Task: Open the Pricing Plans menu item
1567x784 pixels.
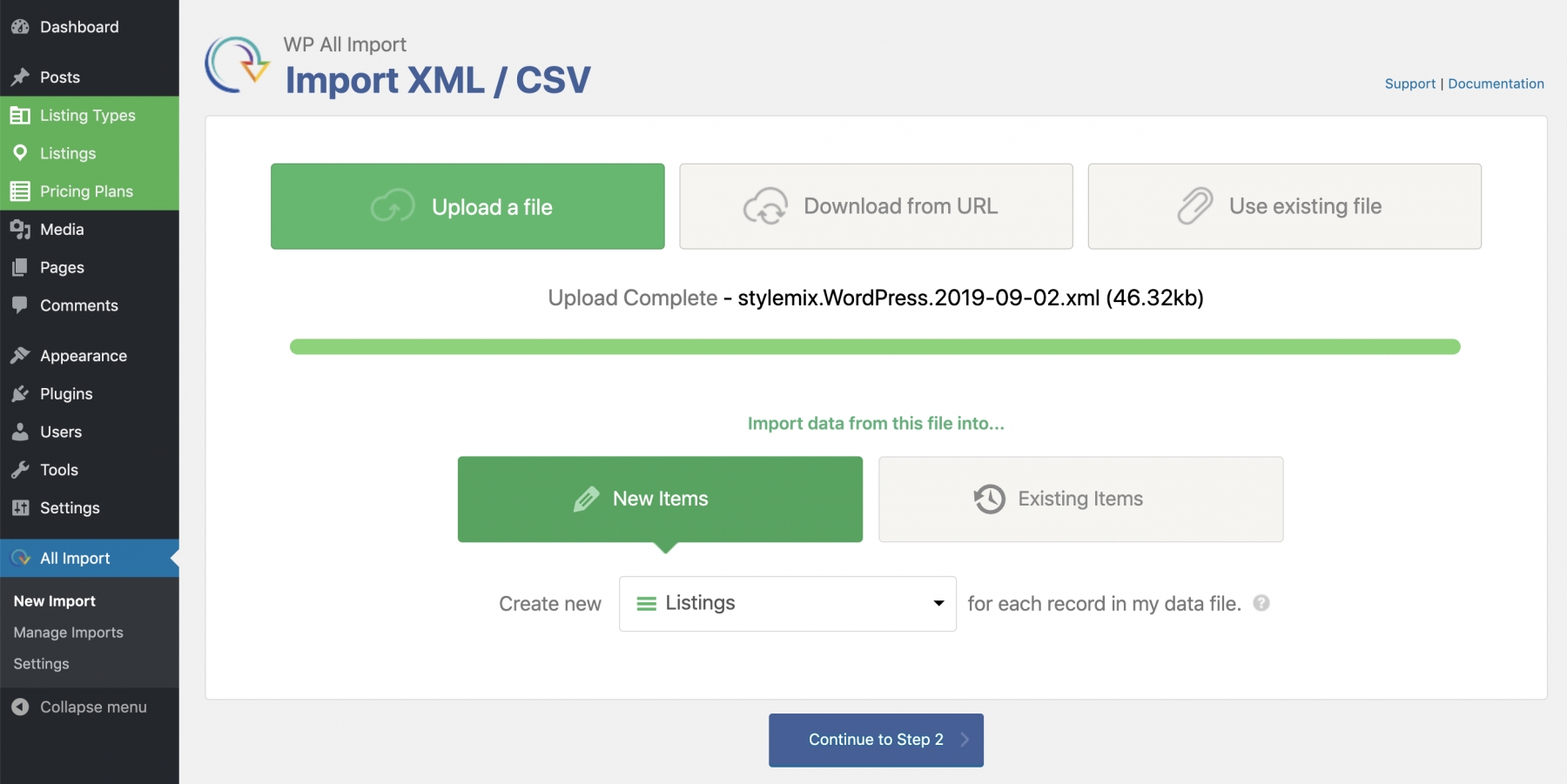Action: click(86, 191)
